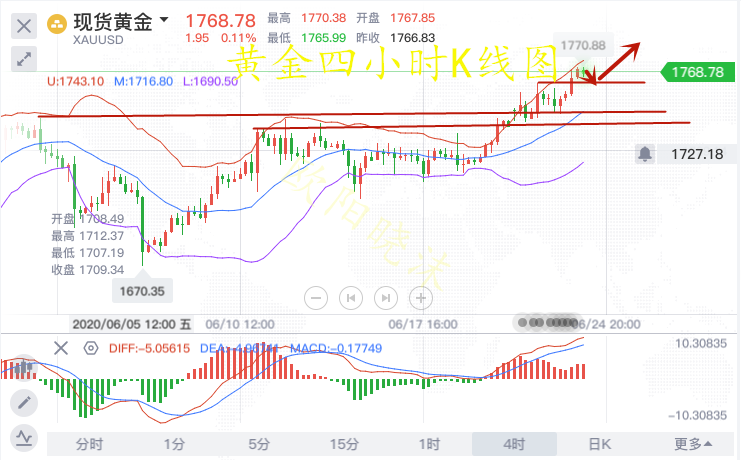Open the indicators chart-line icon

tap(24, 438)
